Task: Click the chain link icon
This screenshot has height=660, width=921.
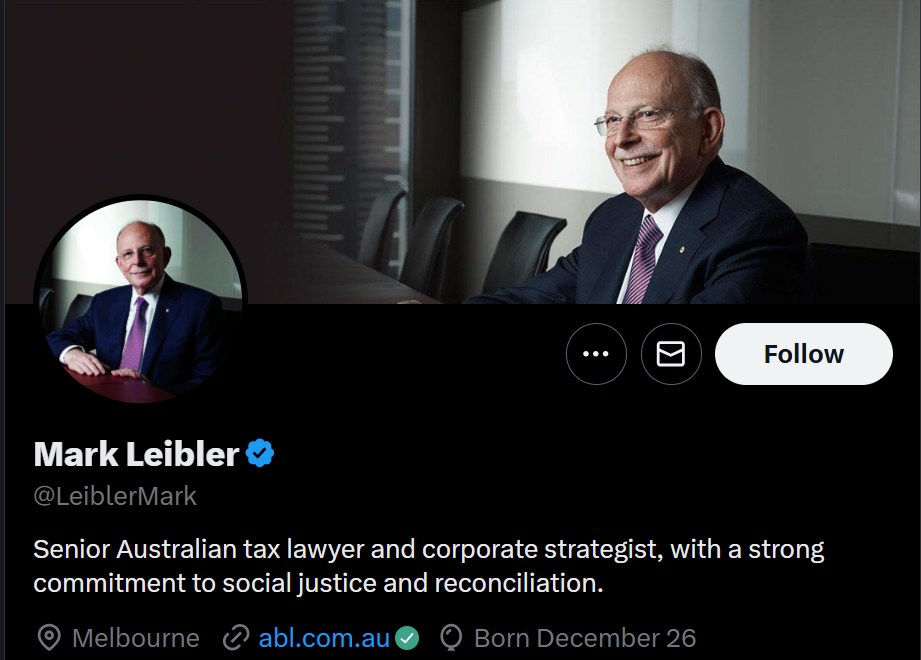Action: coord(235,638)
